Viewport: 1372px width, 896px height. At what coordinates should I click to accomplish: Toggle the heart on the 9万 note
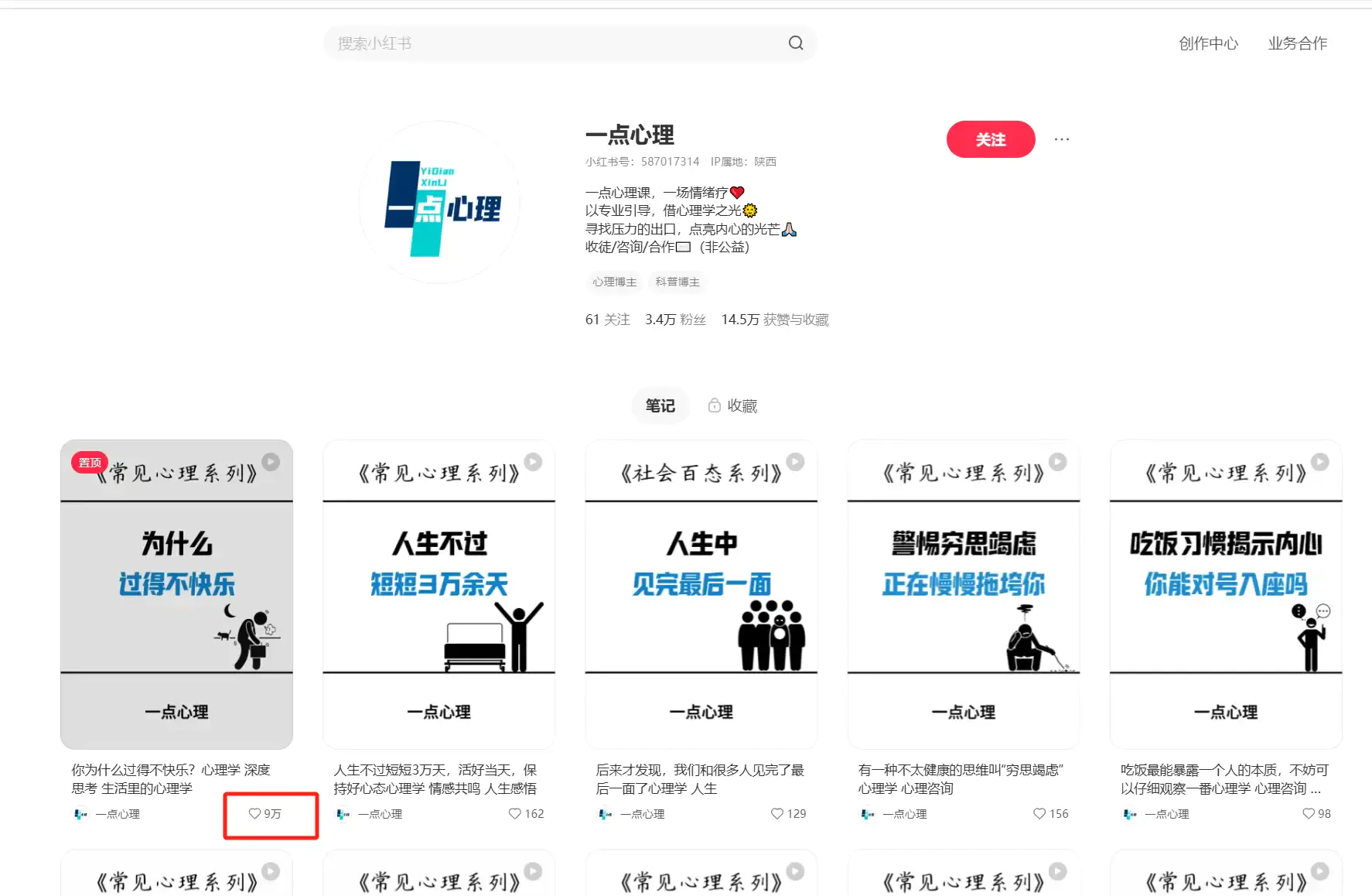[255, 814]
